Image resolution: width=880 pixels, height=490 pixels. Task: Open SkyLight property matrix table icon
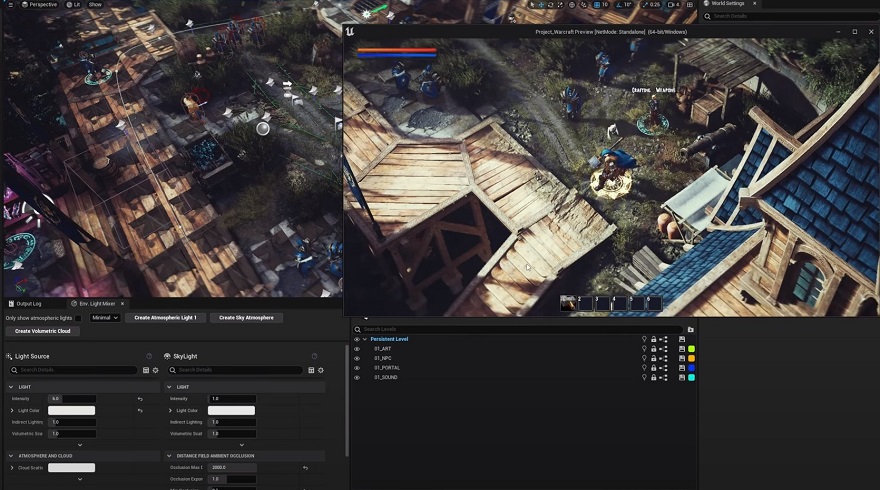[311, 370]
